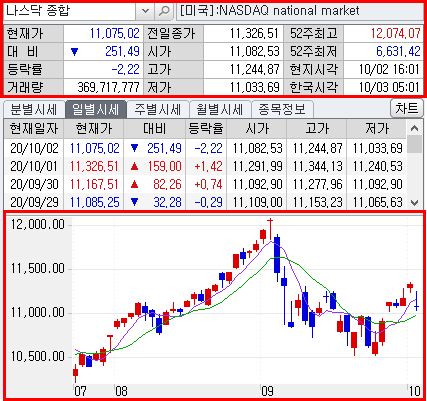
Task: Click the daily table scrollbar thumb
Action: pyautogui.click(x=415, y=144)
